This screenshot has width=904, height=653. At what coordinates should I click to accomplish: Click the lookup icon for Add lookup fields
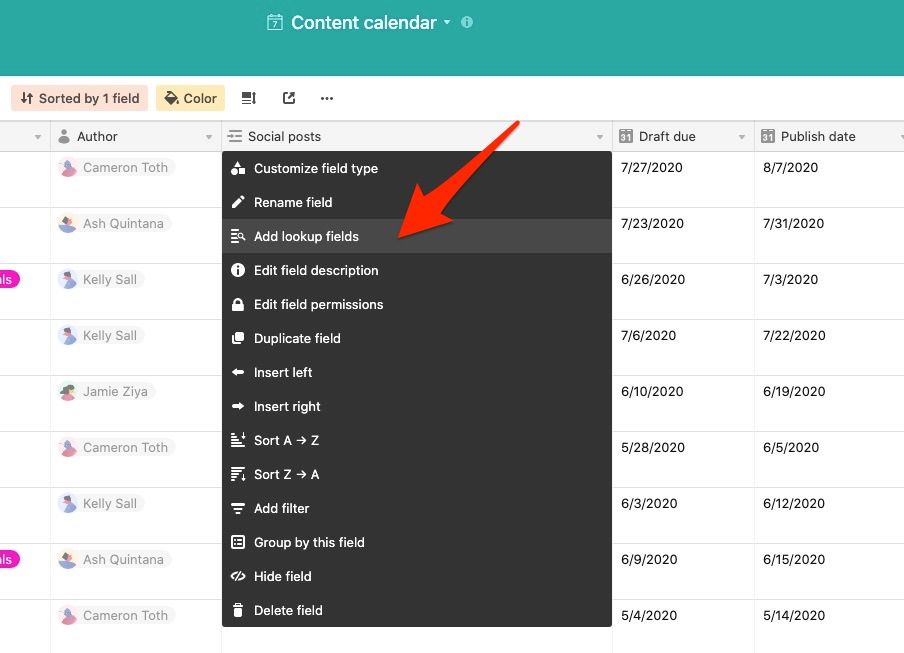(238, 236)
